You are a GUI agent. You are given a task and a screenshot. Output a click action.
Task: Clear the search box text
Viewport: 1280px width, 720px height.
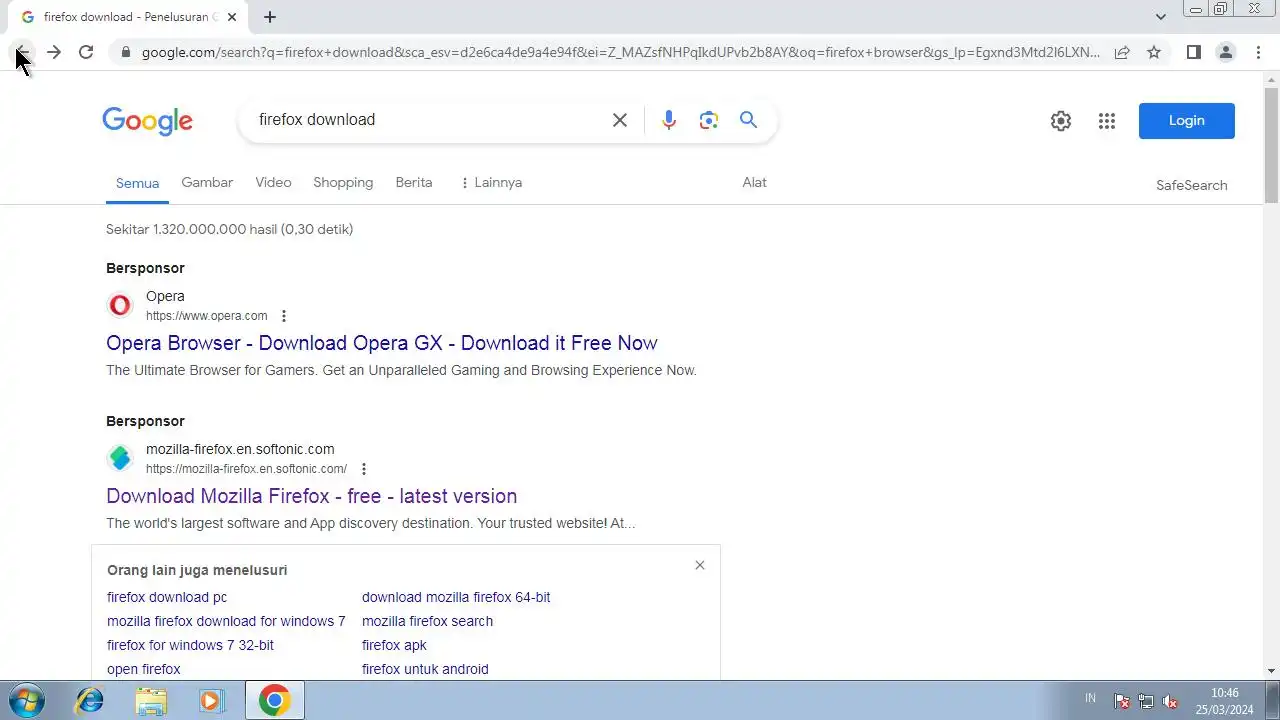point(620,120)
